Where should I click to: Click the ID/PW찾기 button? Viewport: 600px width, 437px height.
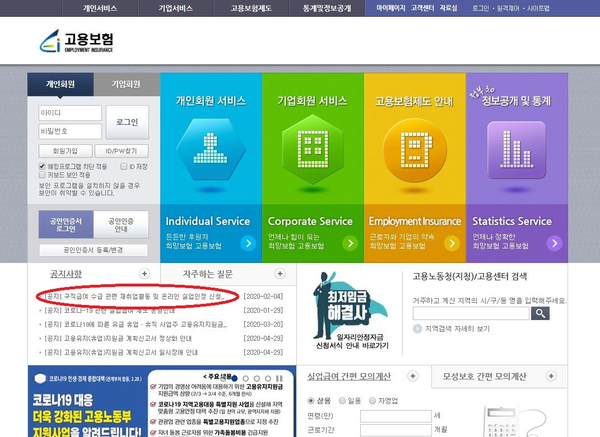(121, 151)
